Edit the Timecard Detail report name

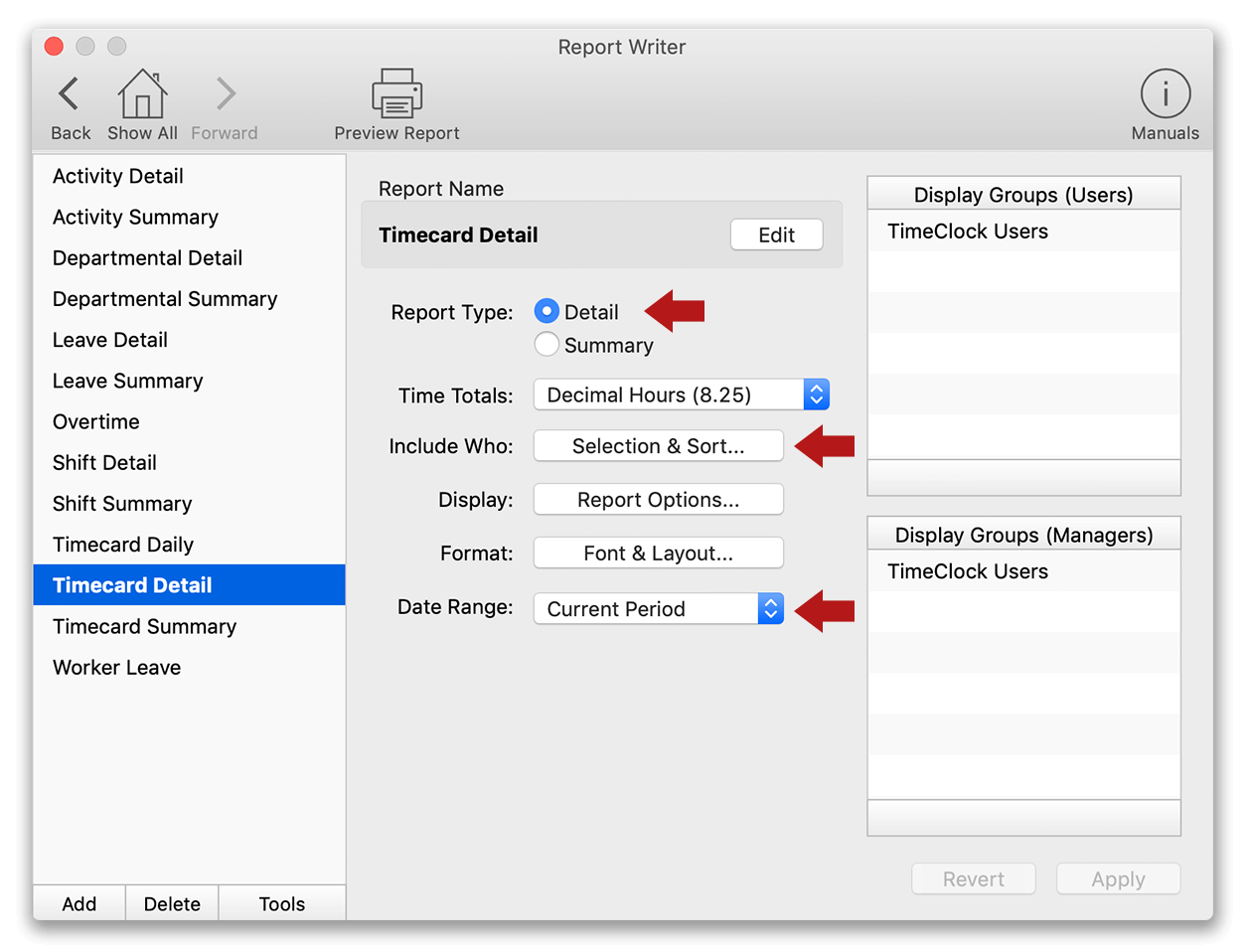(x=776, y=235)
